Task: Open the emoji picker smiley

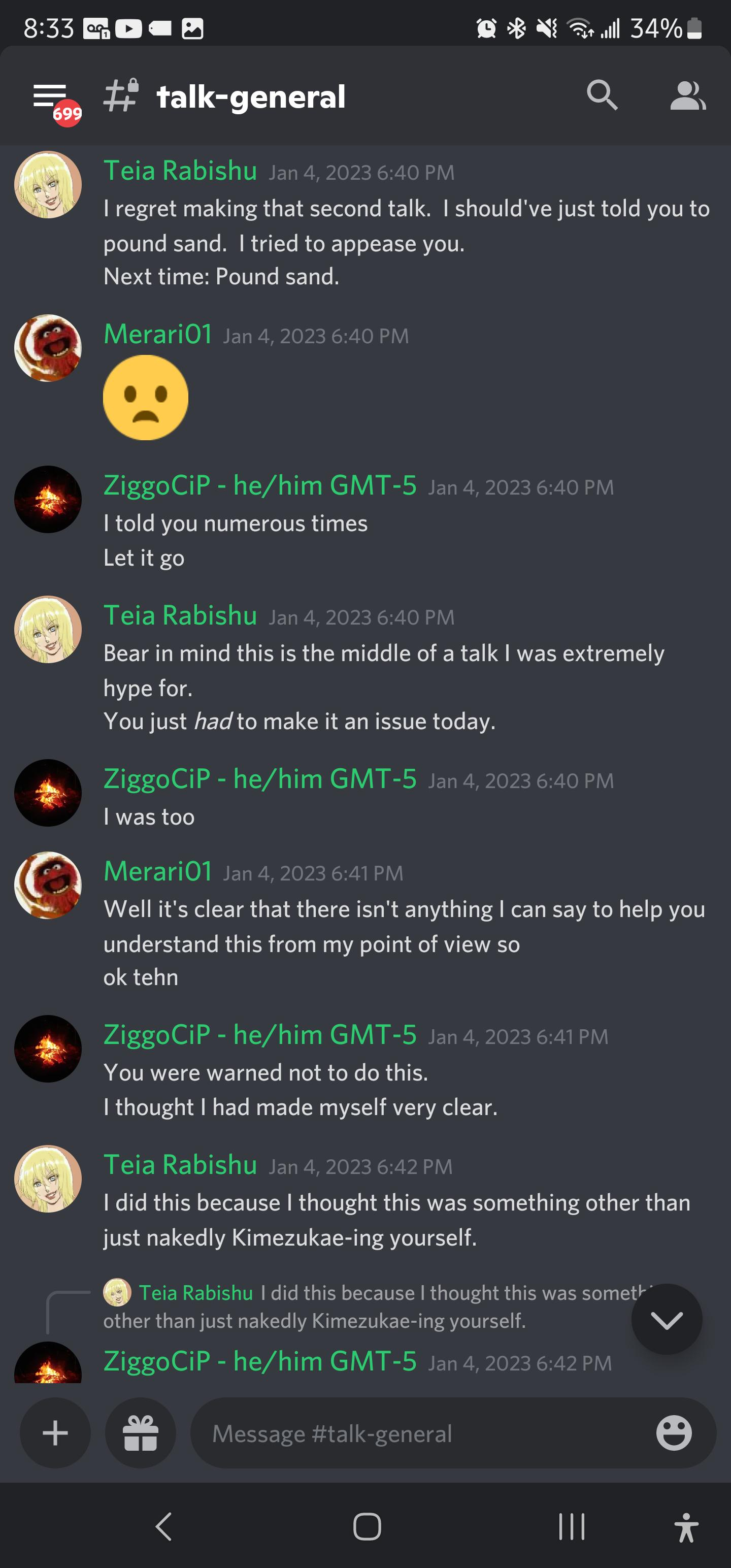Action: pyautogui.click(x=674, y=1433)
